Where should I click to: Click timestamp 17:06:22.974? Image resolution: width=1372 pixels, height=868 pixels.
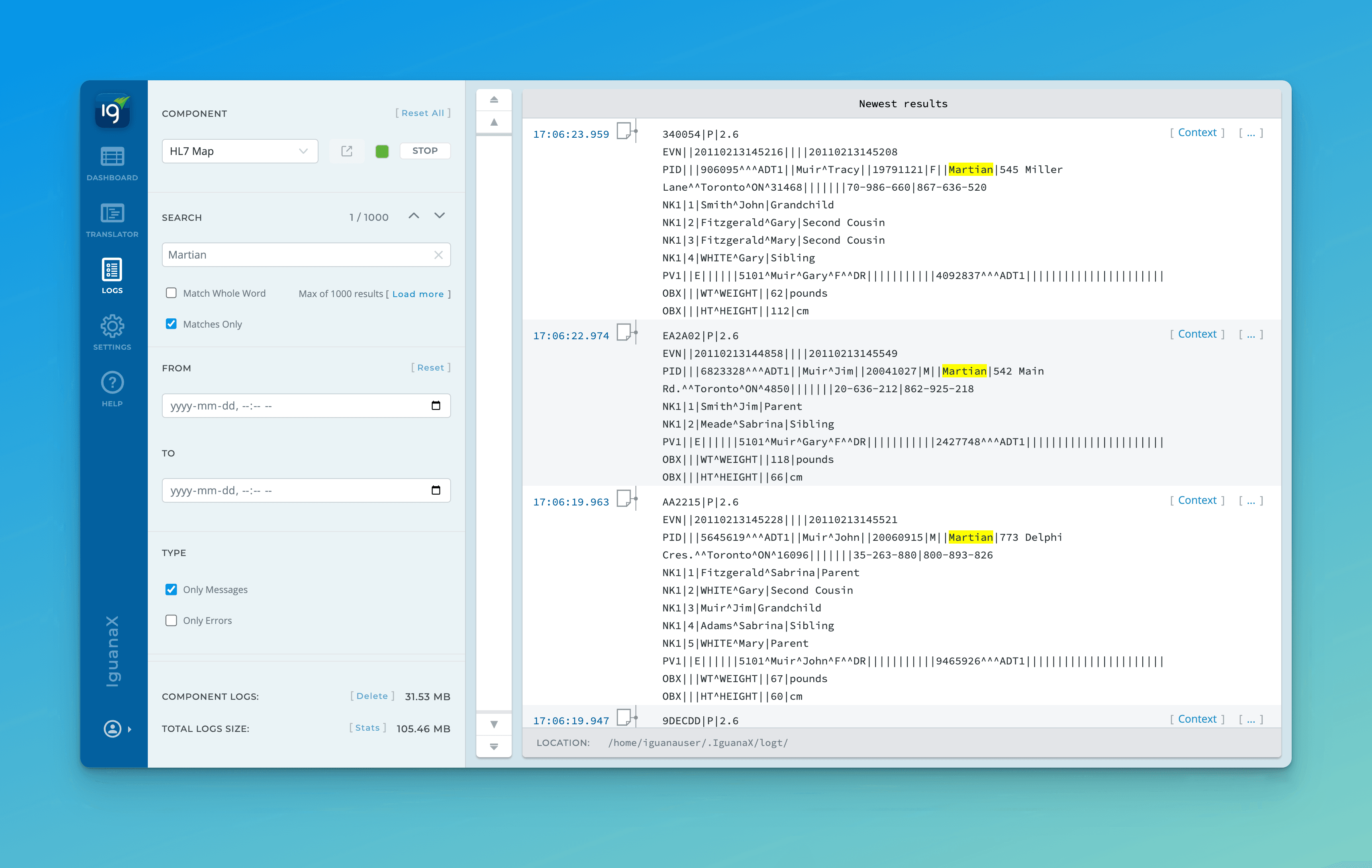coord(571,336)
